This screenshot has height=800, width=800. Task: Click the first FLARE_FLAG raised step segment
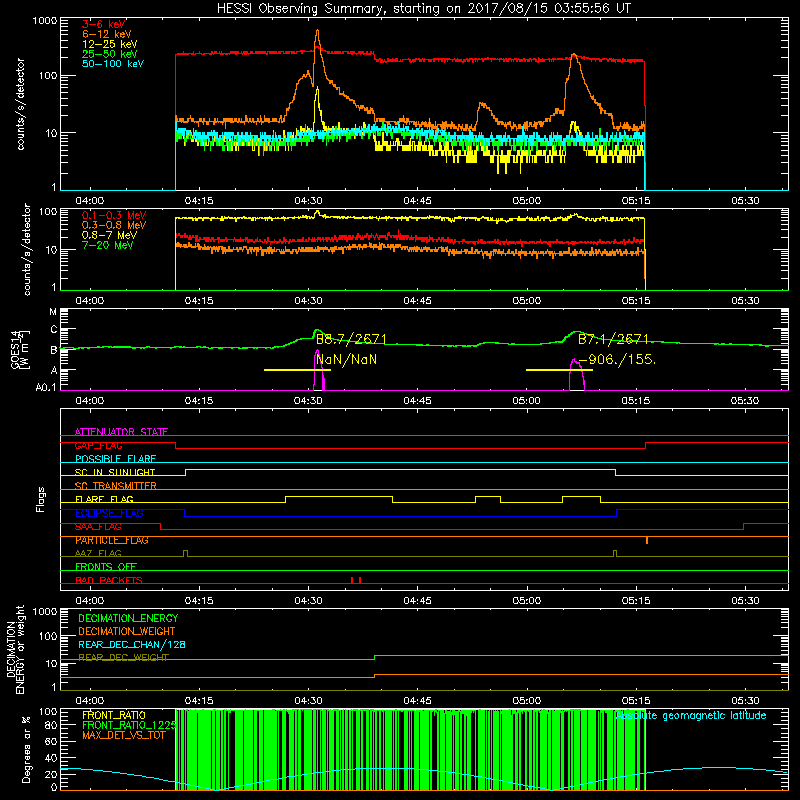[339, 496]
